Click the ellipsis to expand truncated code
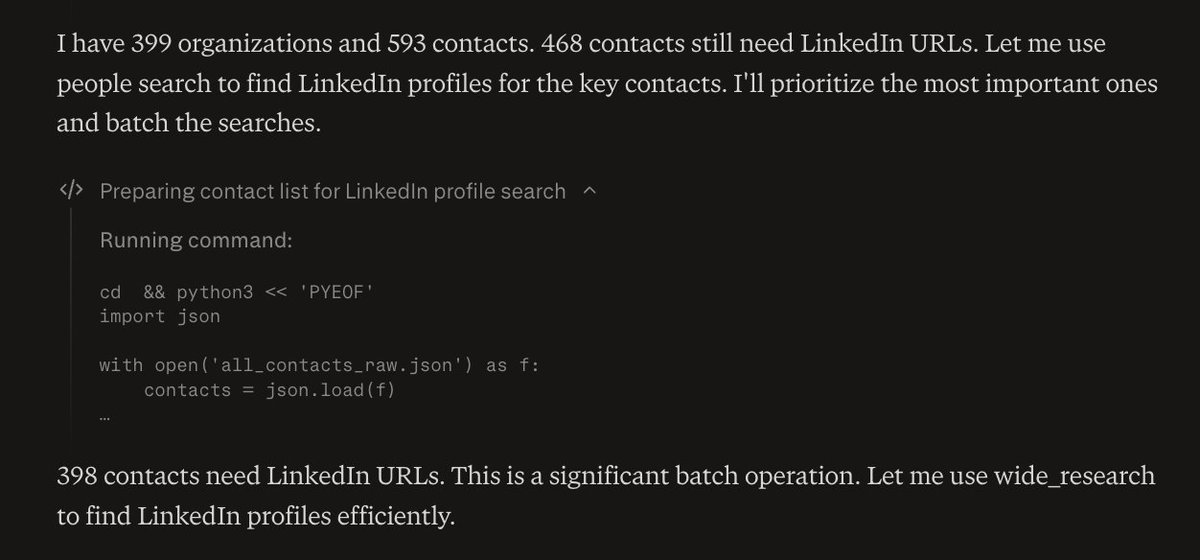1200x560 pixels. point(104,418)
